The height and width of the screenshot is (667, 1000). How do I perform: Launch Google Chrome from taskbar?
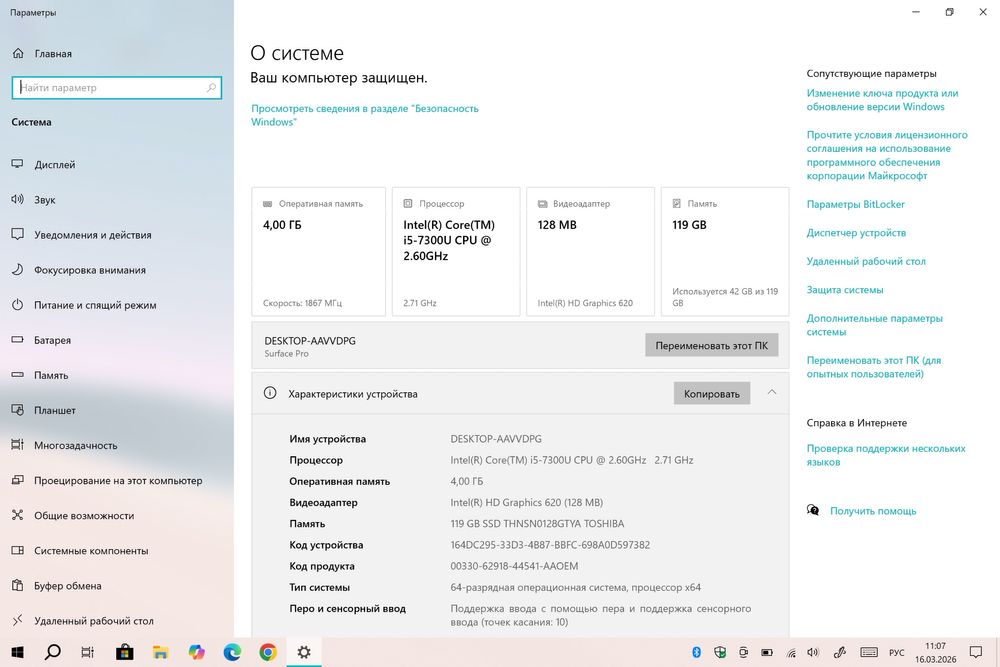point(268,652)
